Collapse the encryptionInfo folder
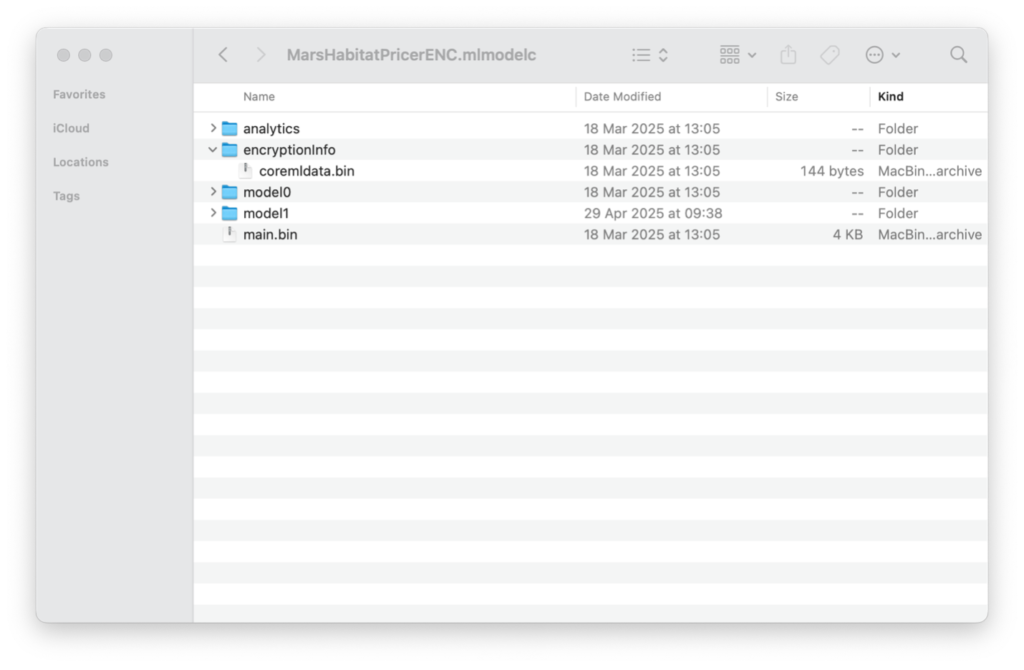Screen dimensions: 1024x670 point(213,150)
